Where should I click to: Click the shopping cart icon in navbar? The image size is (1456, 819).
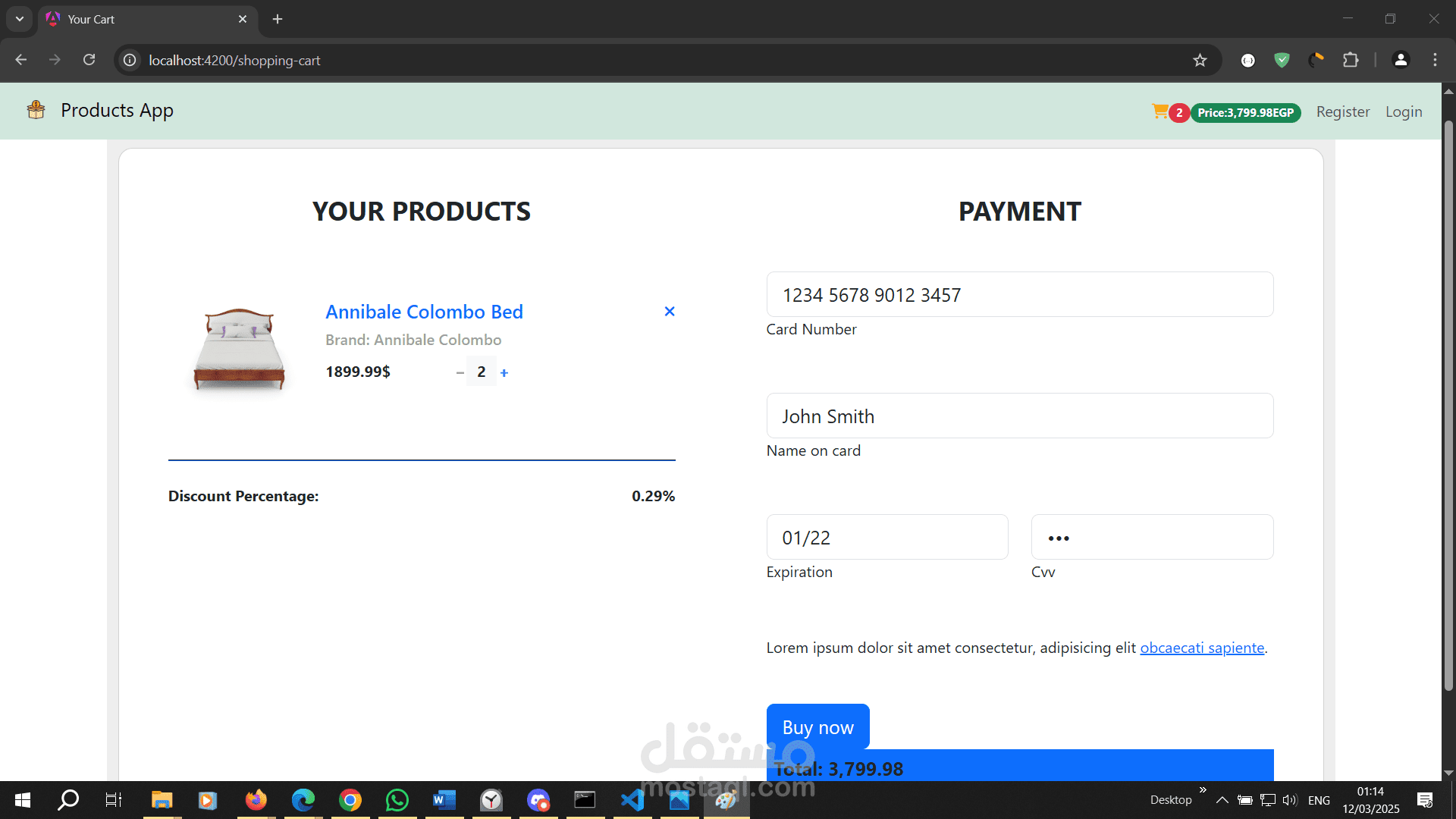coord(1159,111)
